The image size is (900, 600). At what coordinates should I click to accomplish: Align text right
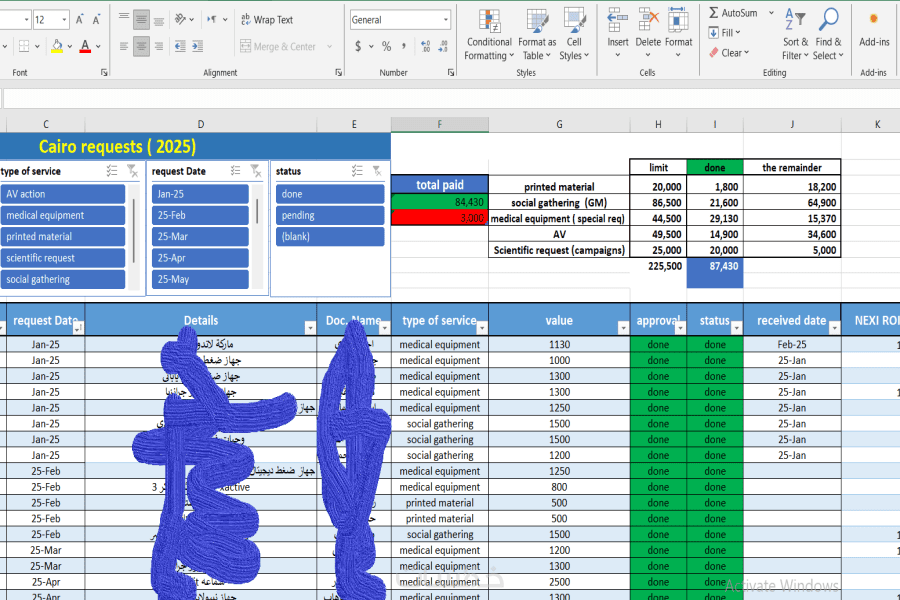coord(159,46)
